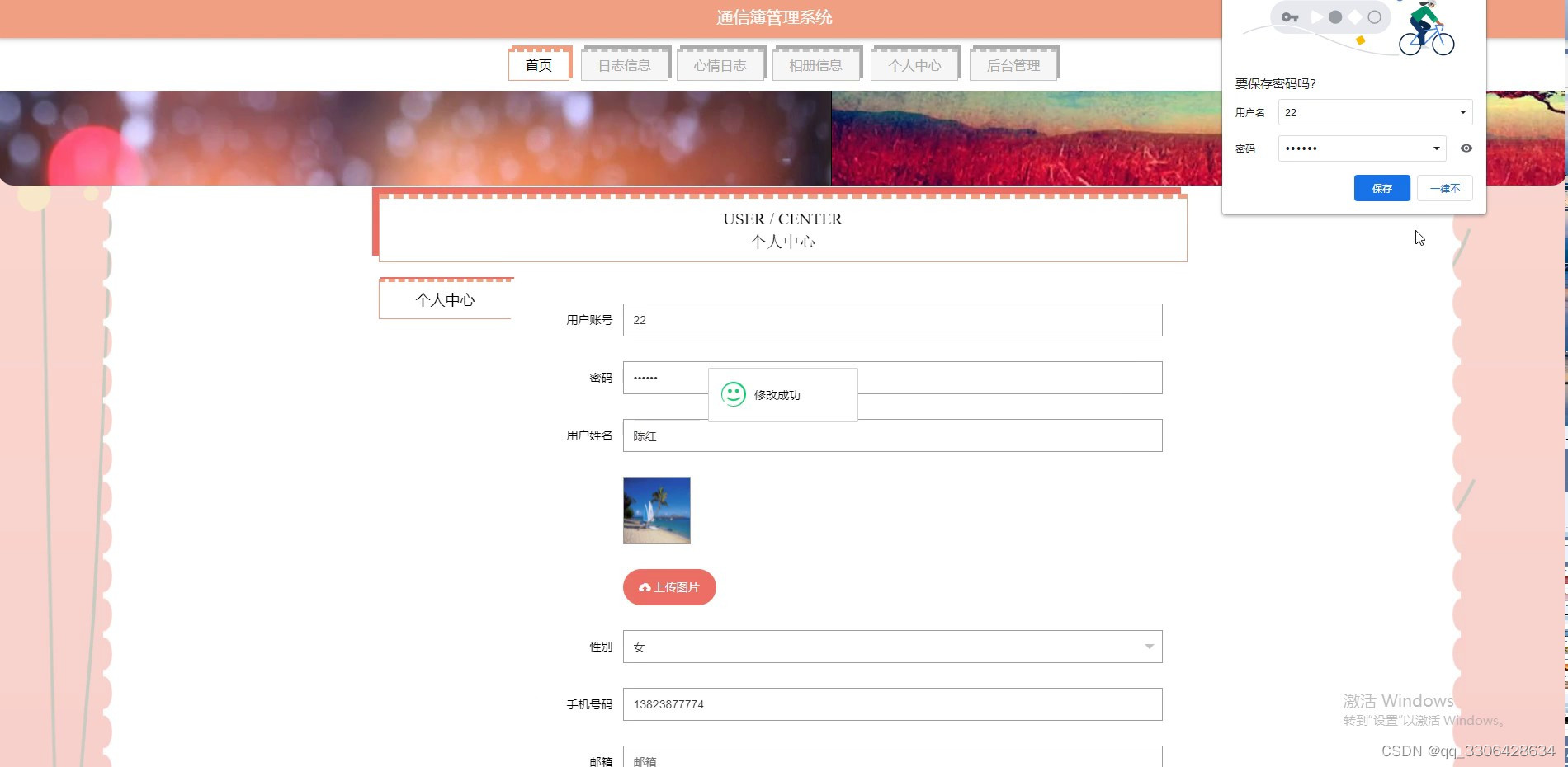Click the 上传图片 upload button
This screenshot has width=1568, height=767.
pos(669,587)
